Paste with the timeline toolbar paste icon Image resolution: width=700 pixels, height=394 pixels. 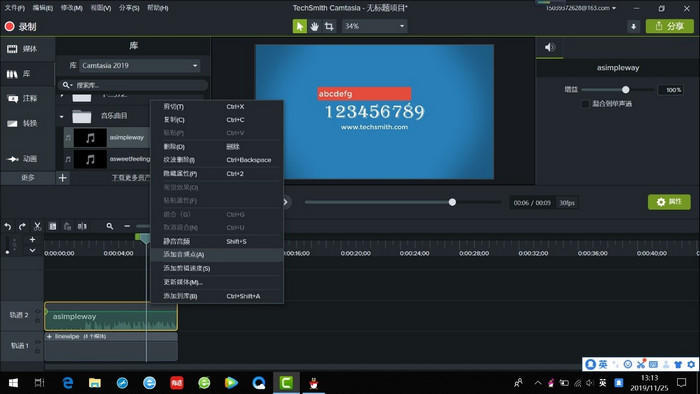(x=67, y=226)
